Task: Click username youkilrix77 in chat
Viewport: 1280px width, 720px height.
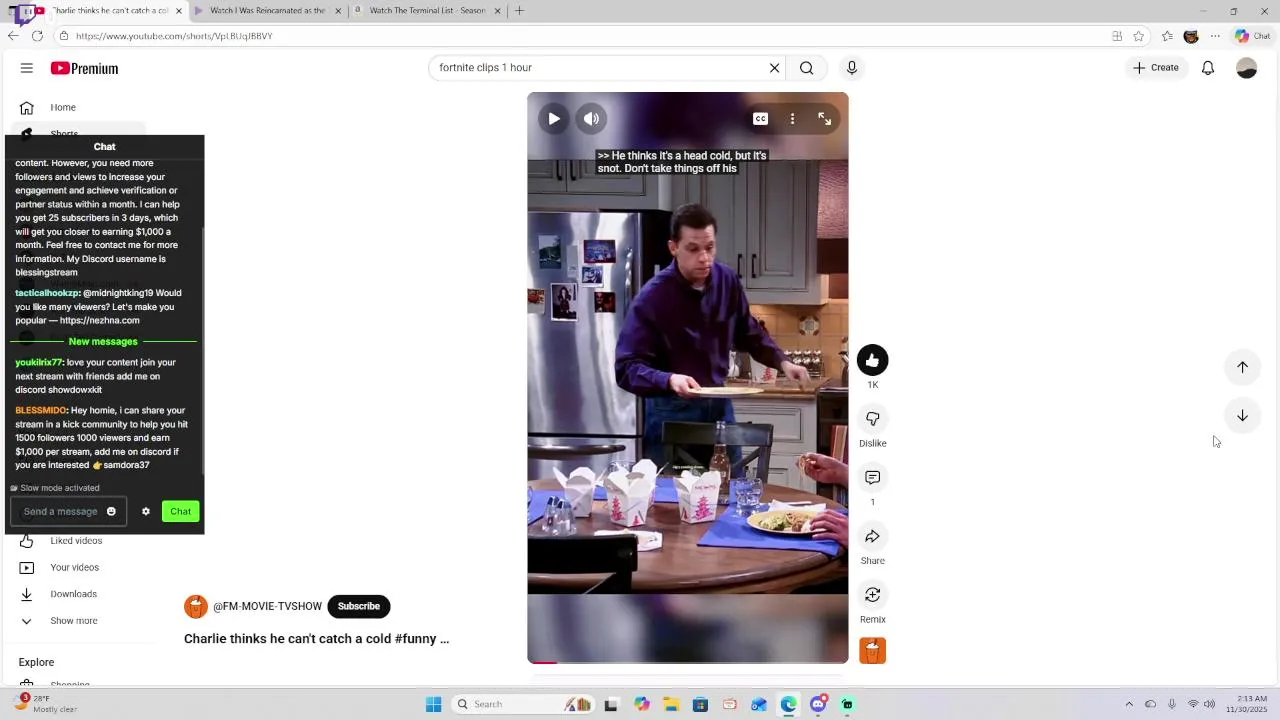Action: [x=39, y=362]
